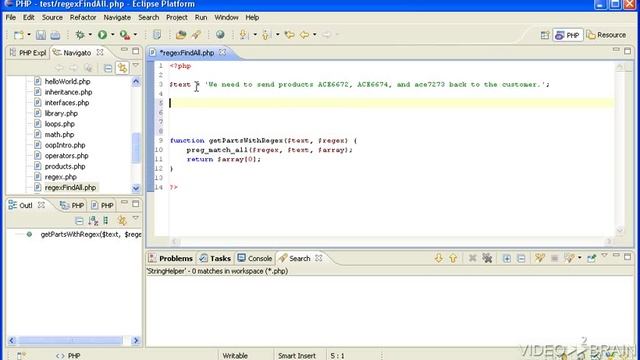Switch to the PHP Explorer tab

28,53
